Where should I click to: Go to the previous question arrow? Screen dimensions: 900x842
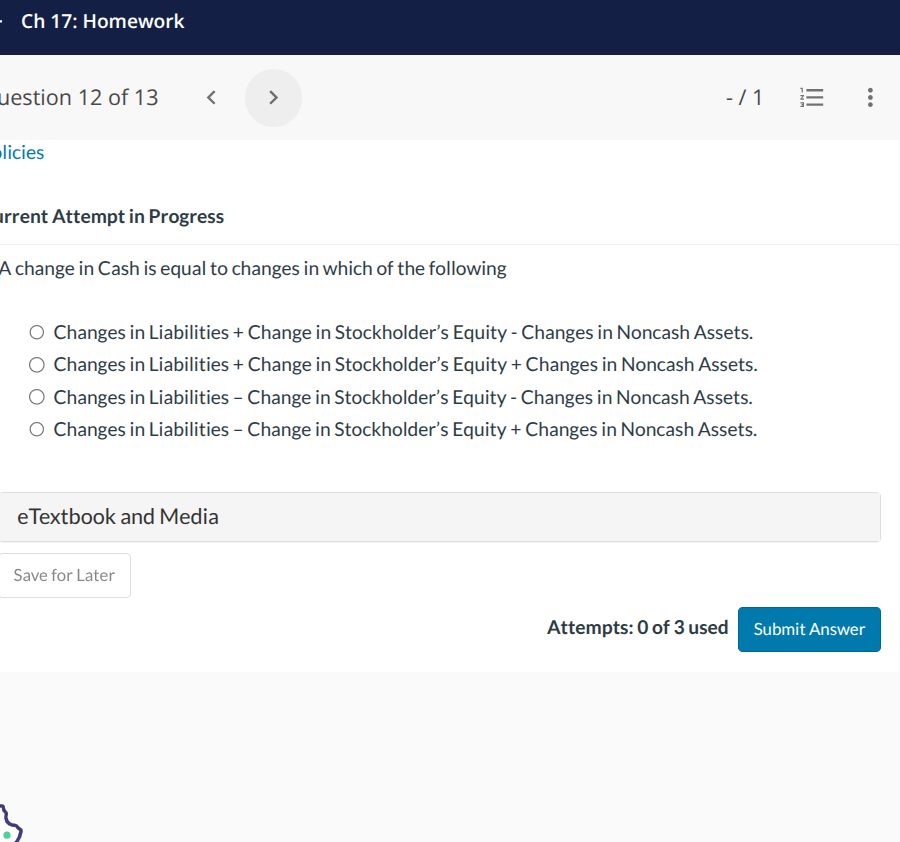211,98
